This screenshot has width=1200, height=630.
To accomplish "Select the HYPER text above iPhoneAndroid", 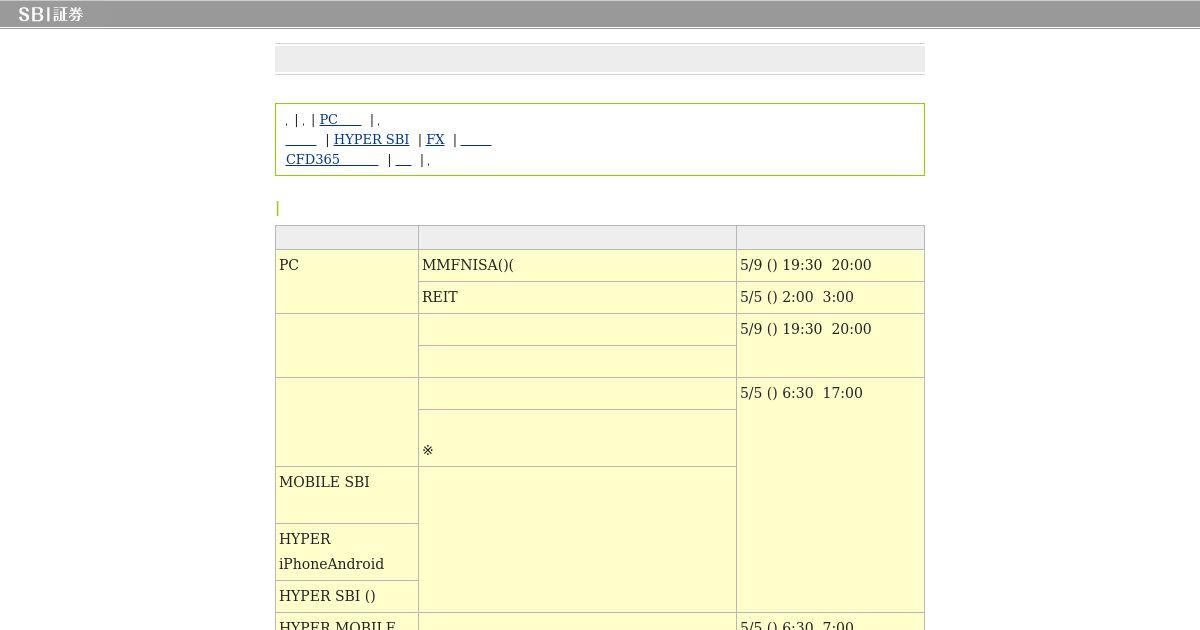I will (x=305, y=539).
